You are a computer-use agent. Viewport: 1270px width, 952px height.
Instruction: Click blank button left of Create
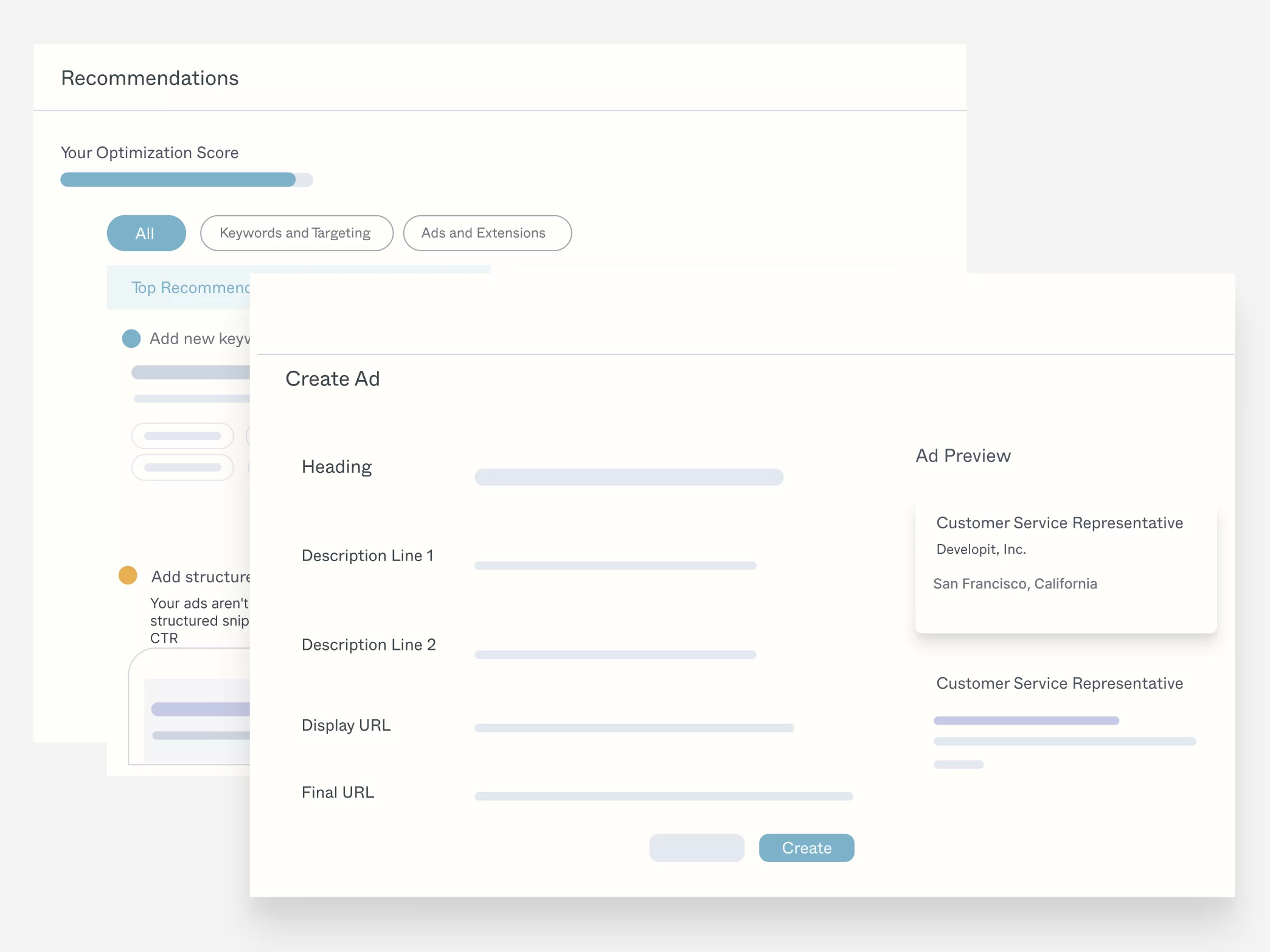(x=696, y=848)
